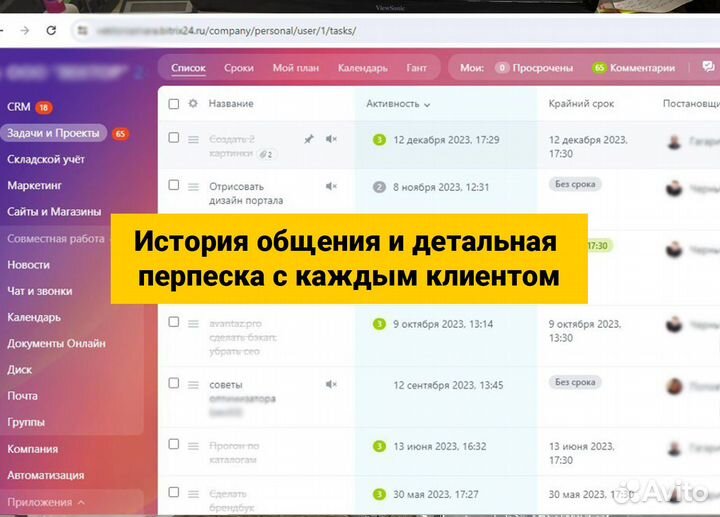The width and height of the screenshot is (720, 517).
Task: Tick checkbox for Прогон по каталогам
Action: click(174, 444)
